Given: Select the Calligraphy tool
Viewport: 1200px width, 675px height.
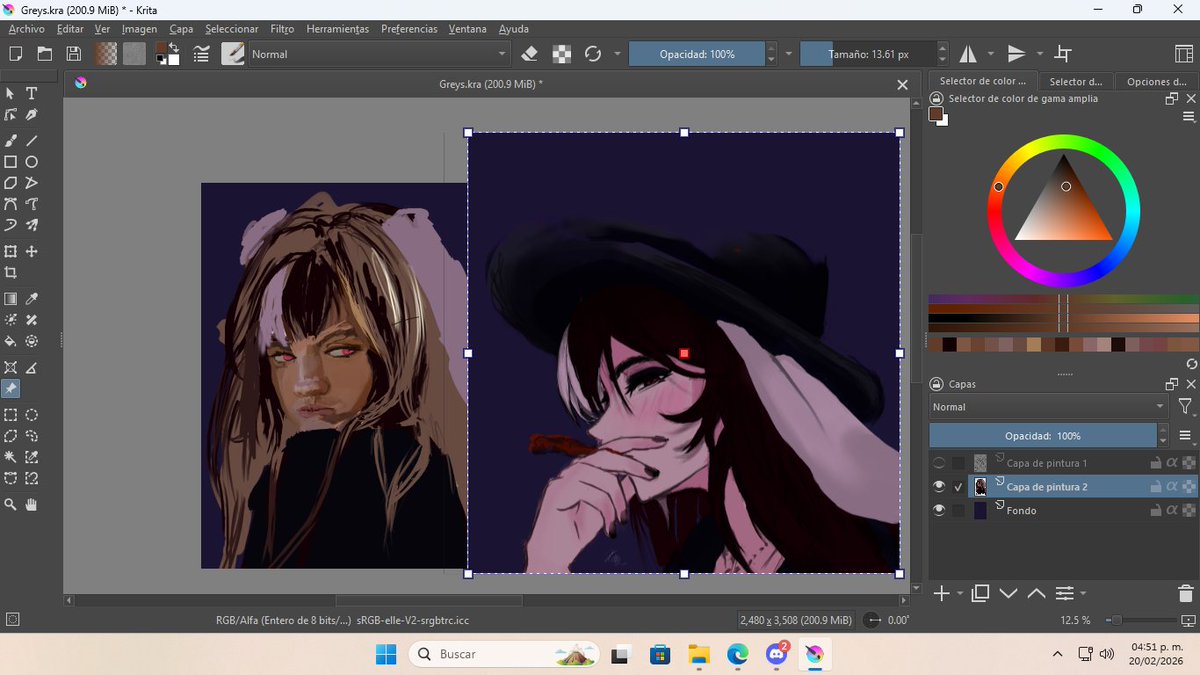Looking at the screenshot, I should (x=31, y=115).
